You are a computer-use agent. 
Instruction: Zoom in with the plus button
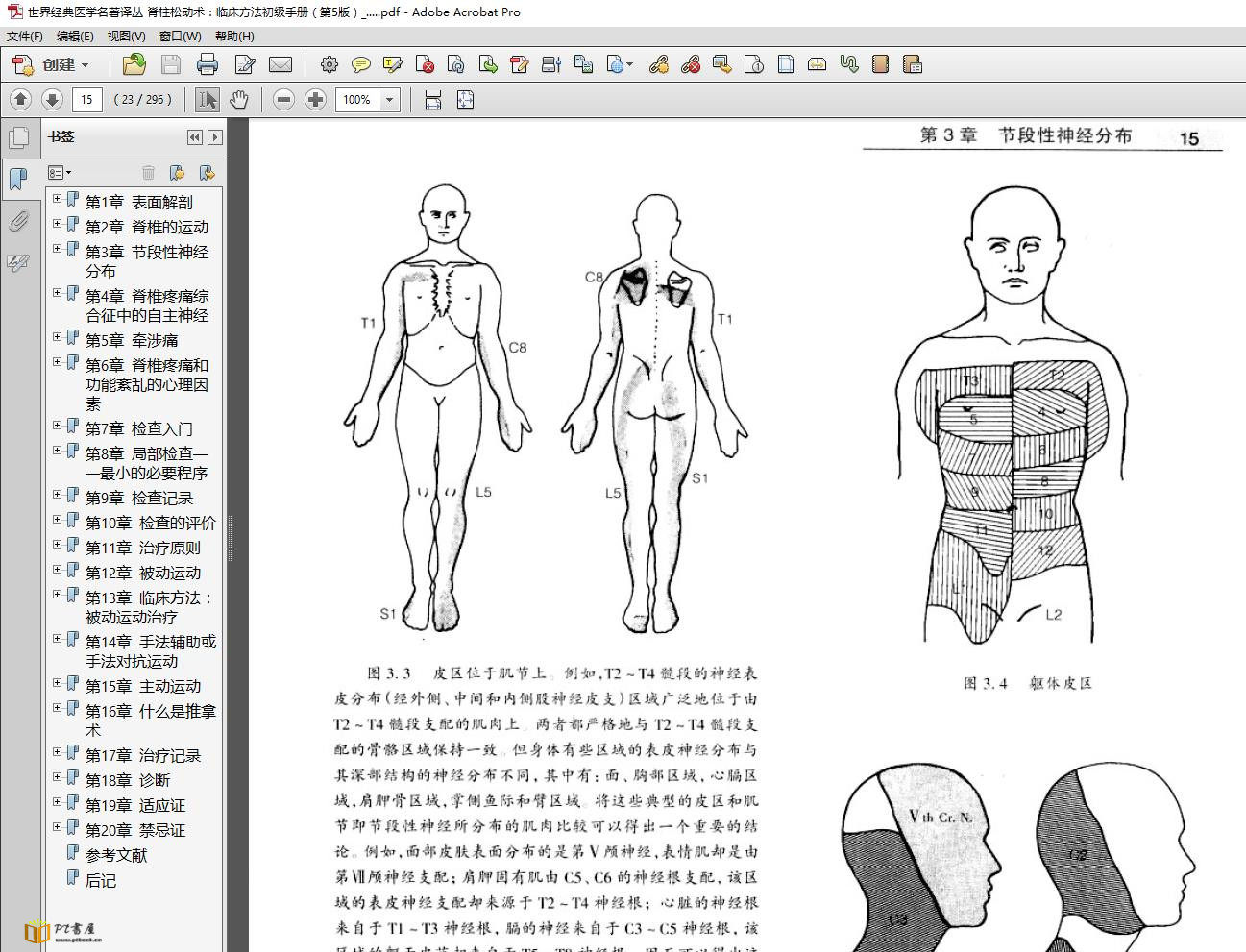point(315,100)
